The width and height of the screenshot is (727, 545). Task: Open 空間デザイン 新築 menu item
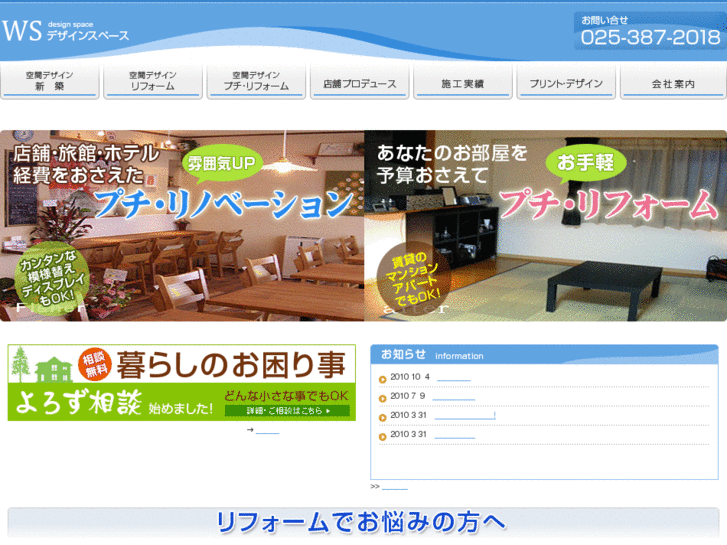tap(50, 81)
